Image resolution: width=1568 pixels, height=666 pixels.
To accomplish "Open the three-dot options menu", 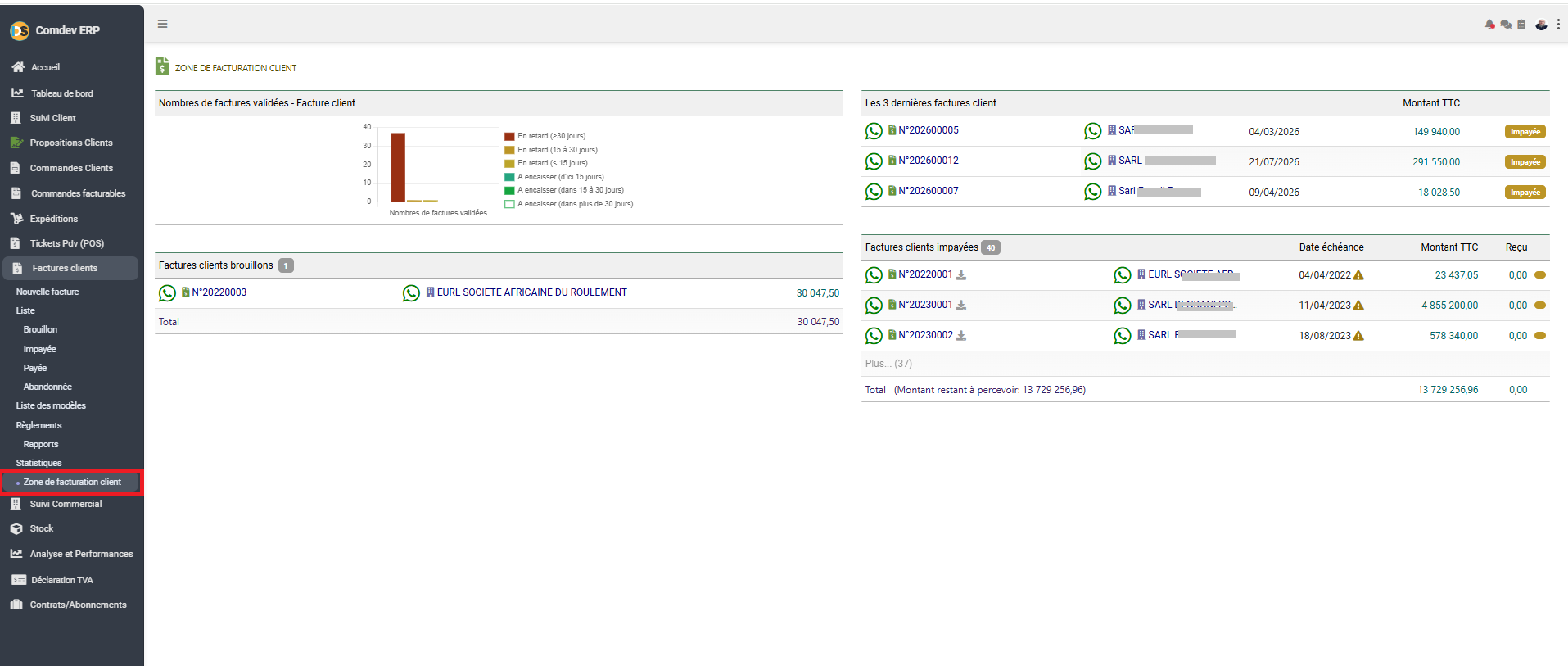I will coord(1558,25).
